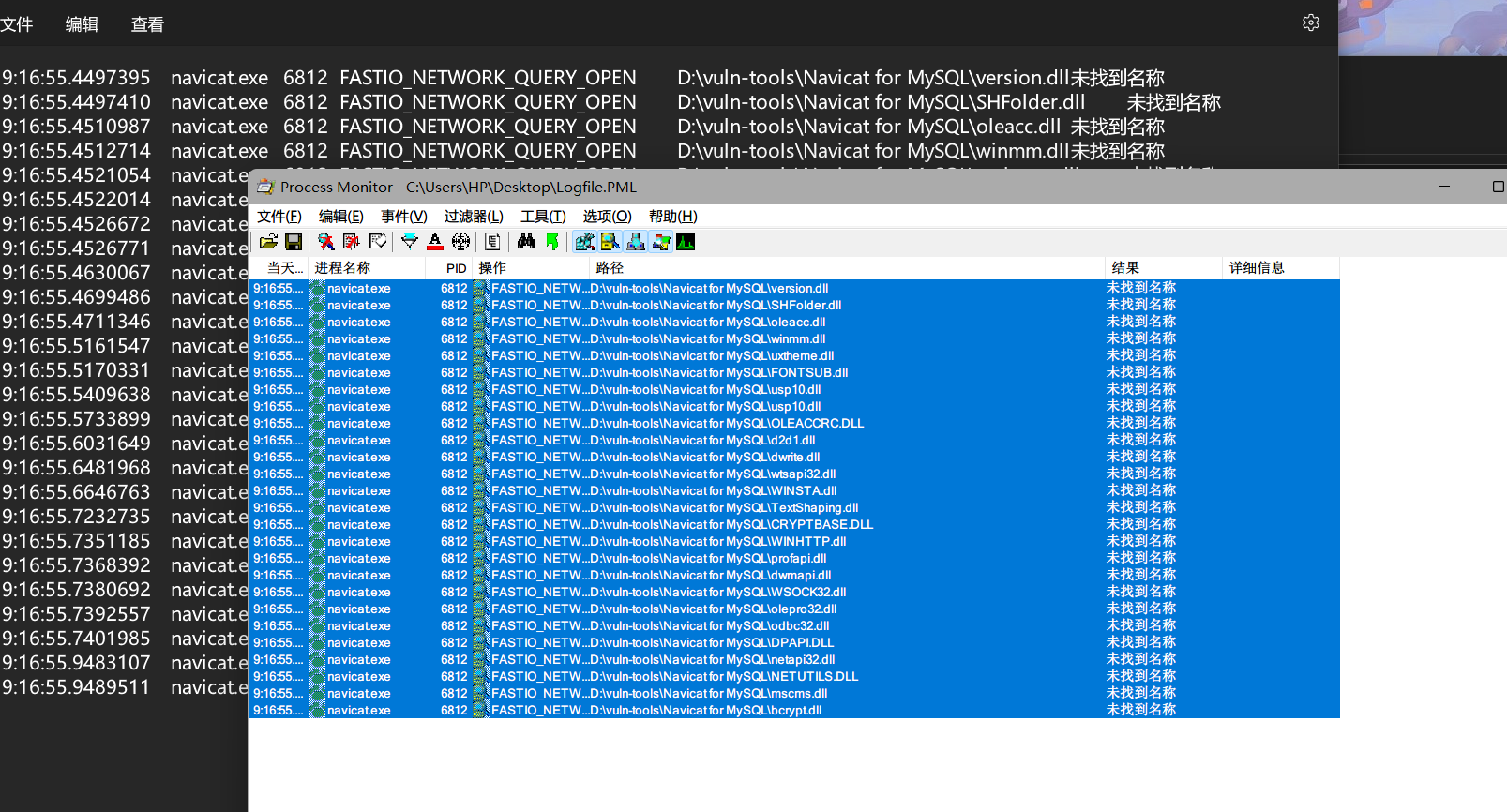1507x812 pixels.
Task: Select the FONTSUB.dll event row
Action: pos(794,372)
